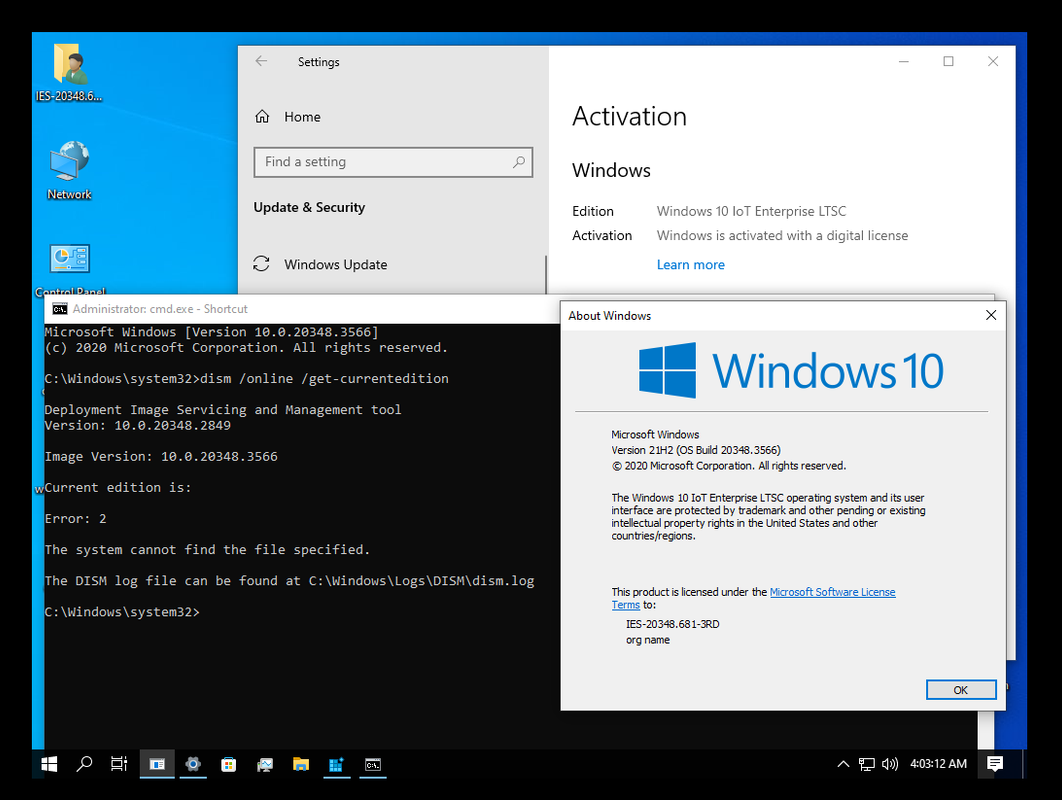Click edition text Windows 10 IoT Enterprise LTSC
1062x800 pixels.
pos(751,211)
